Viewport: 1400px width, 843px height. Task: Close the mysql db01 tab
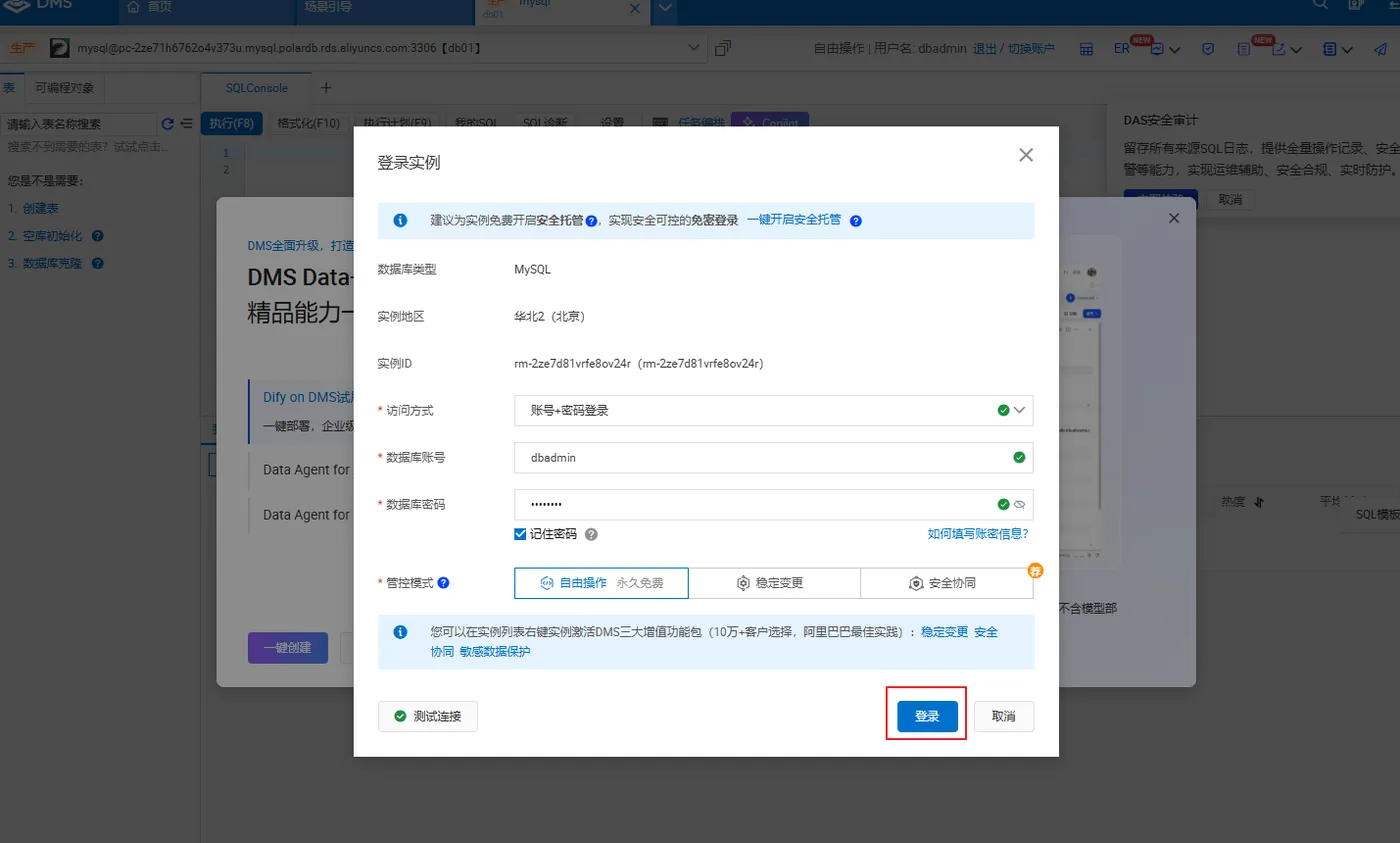click(634, 8)
